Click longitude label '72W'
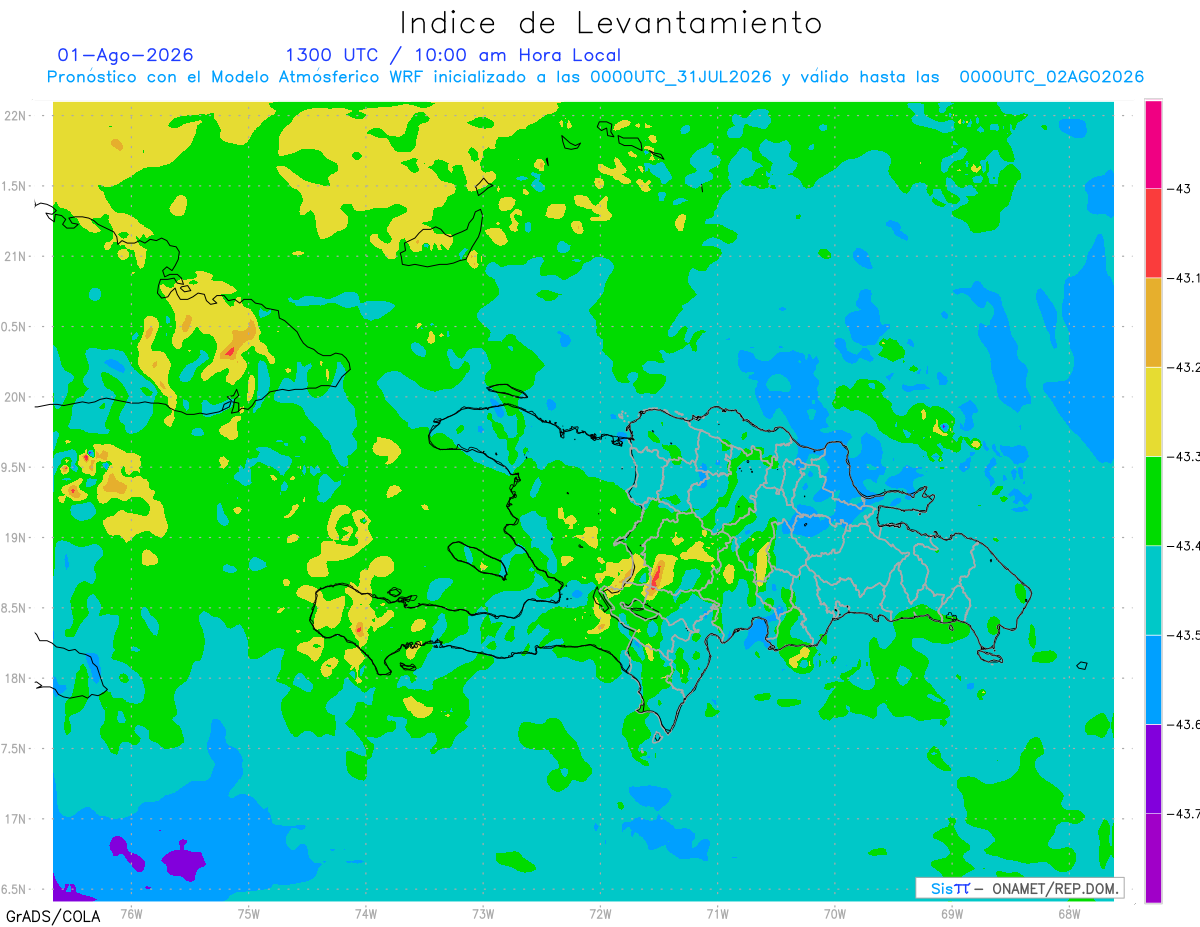The width and height of the screenshot is (1200, 927). pos(600,913)
